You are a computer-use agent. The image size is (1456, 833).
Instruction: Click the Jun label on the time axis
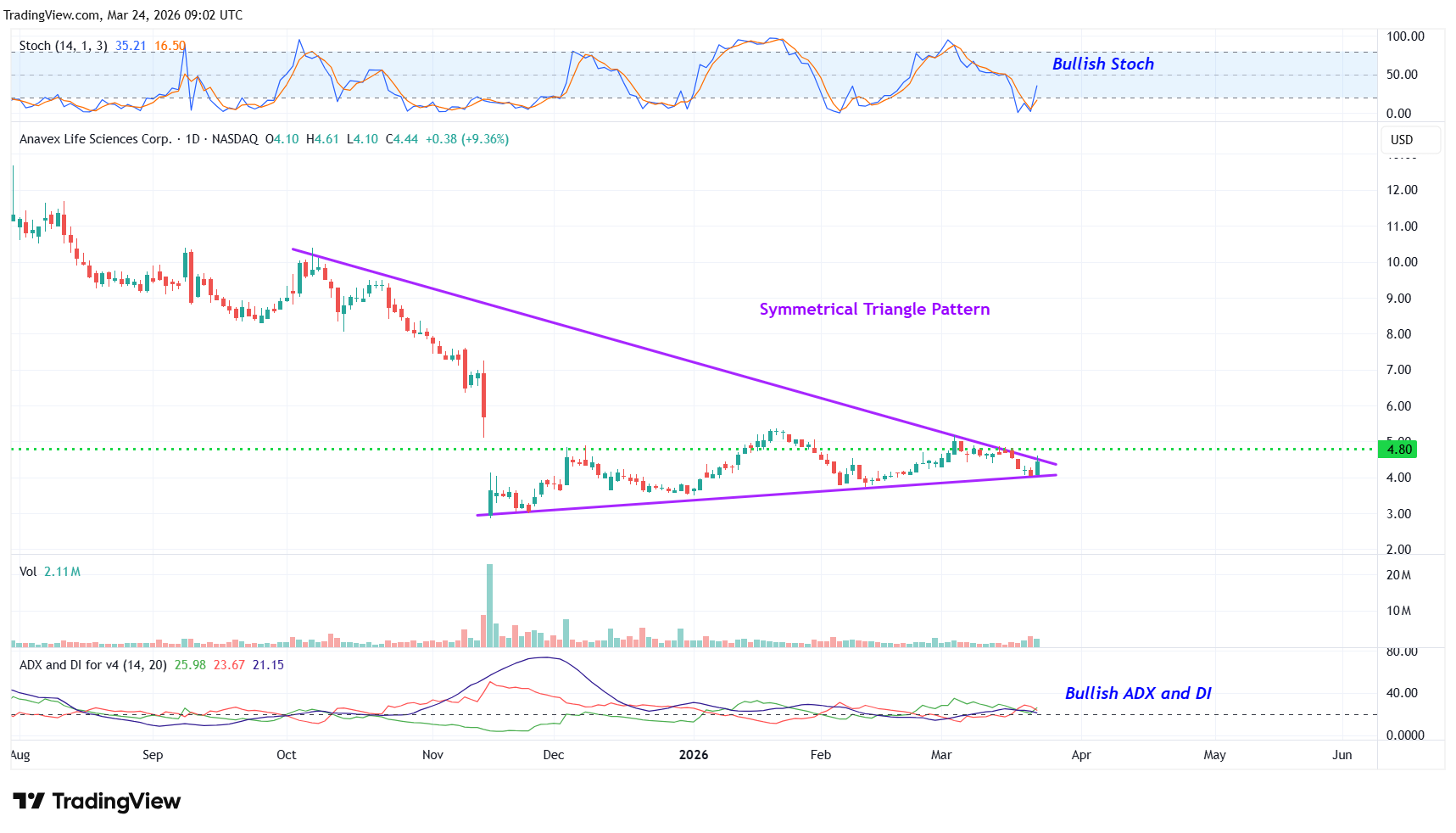[x=1342, y=755]
